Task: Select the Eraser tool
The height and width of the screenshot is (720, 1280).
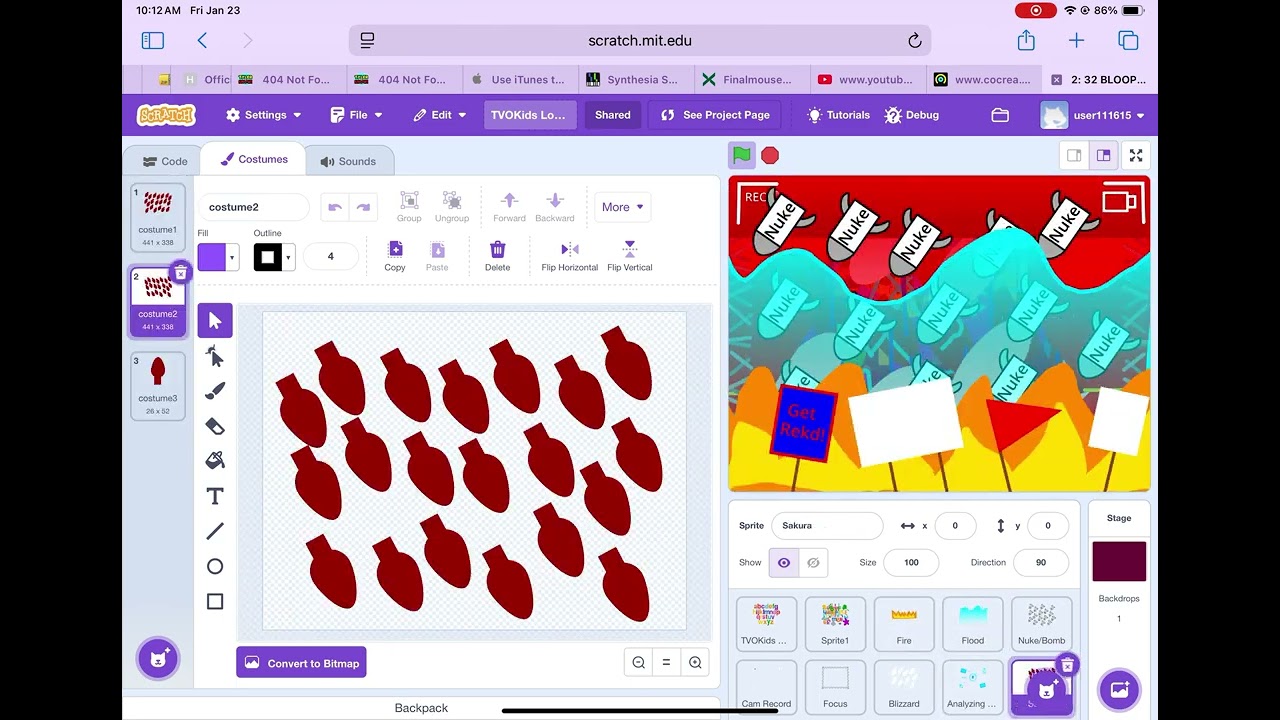Action: (x=215, y=426)
